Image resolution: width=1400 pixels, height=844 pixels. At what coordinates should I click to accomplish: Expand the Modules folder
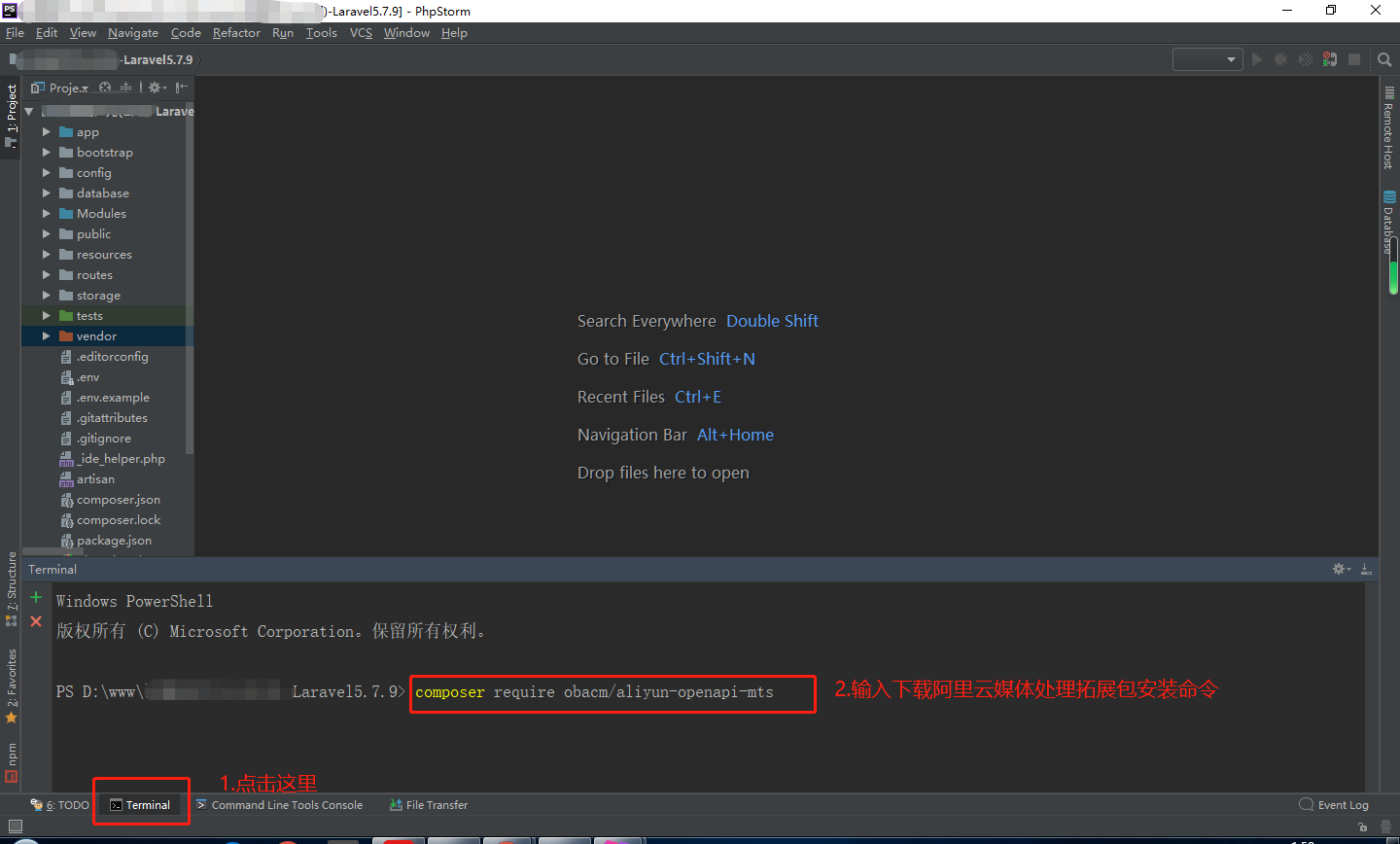pos(46,214)
